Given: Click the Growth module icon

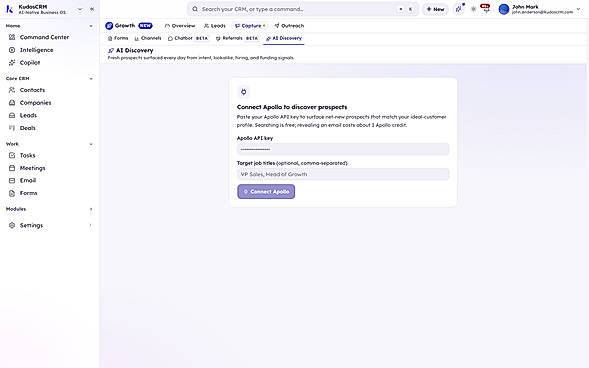Looking at the screenshot, I should coord(109,26).
